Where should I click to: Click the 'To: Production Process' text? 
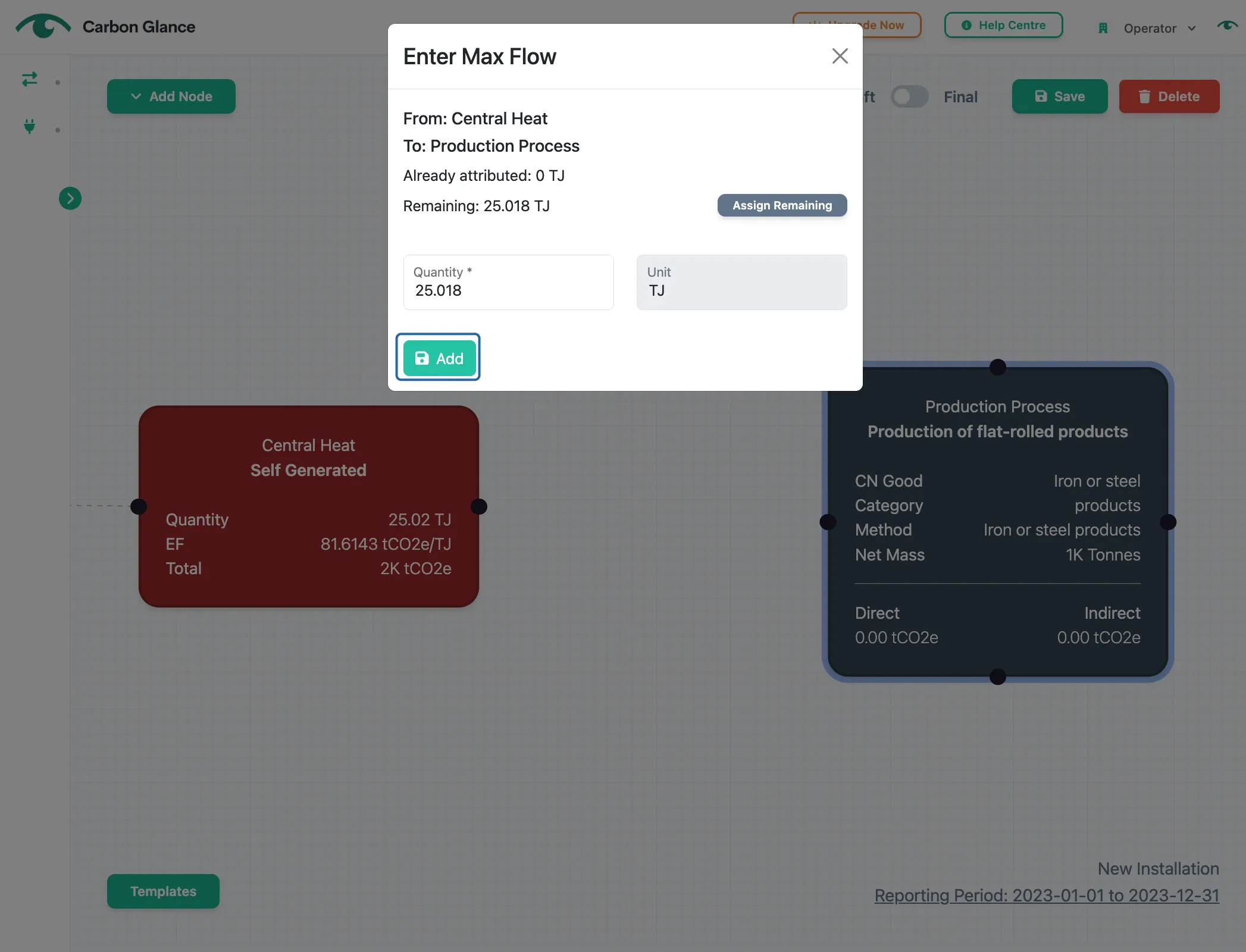491,146
